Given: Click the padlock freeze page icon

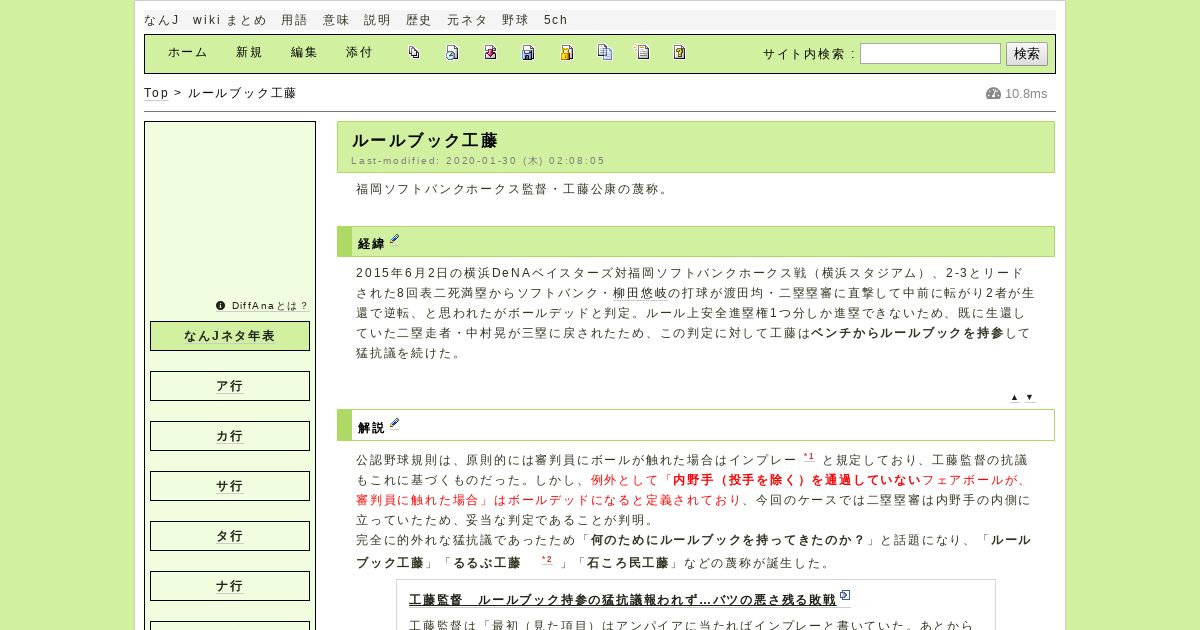Looking at the screenshot, I should pos(566,53).
